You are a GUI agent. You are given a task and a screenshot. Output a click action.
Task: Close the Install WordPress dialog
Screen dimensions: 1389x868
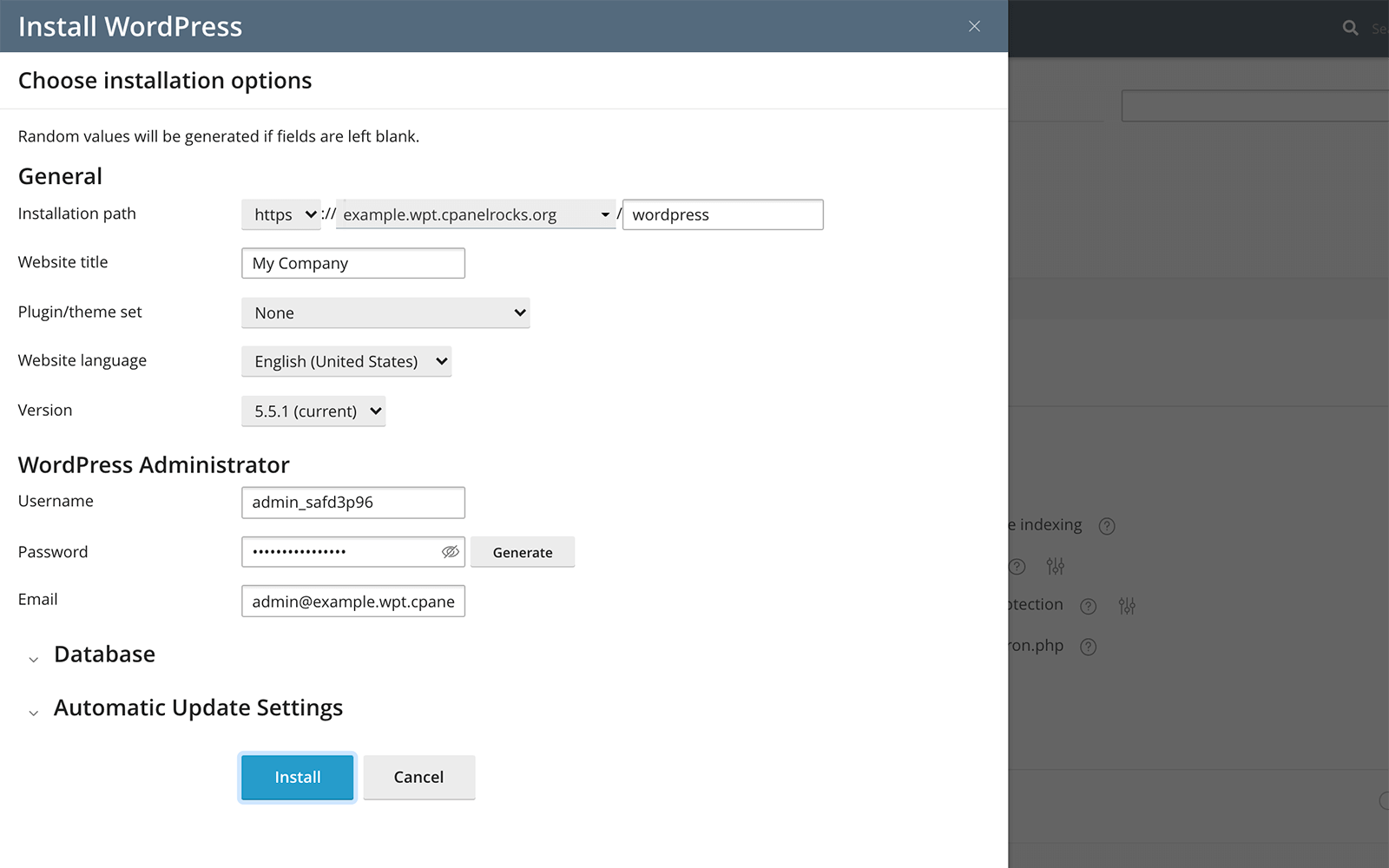pyautogui.click(x=974, y=27)
